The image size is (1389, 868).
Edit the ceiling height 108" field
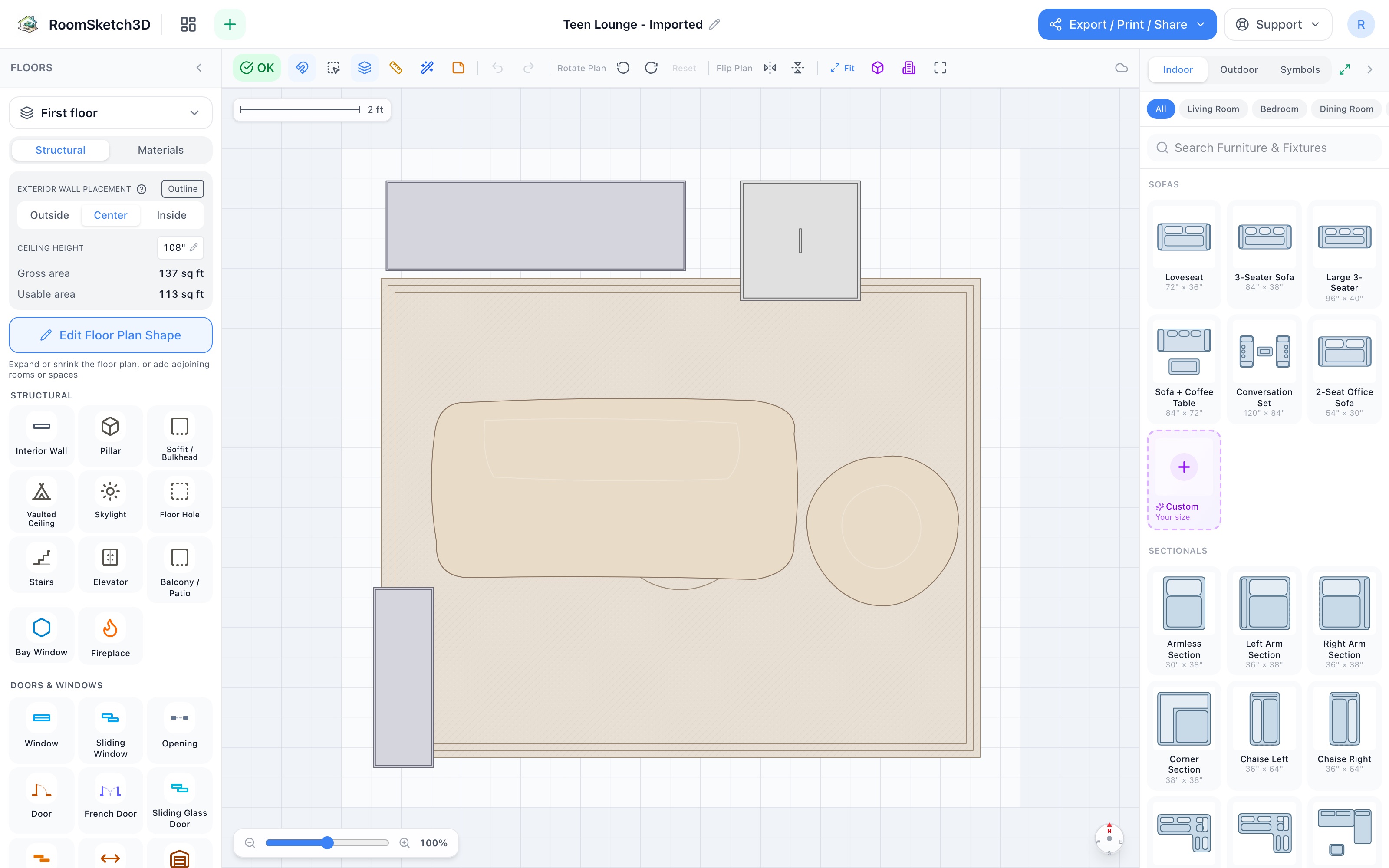point(180,247)
